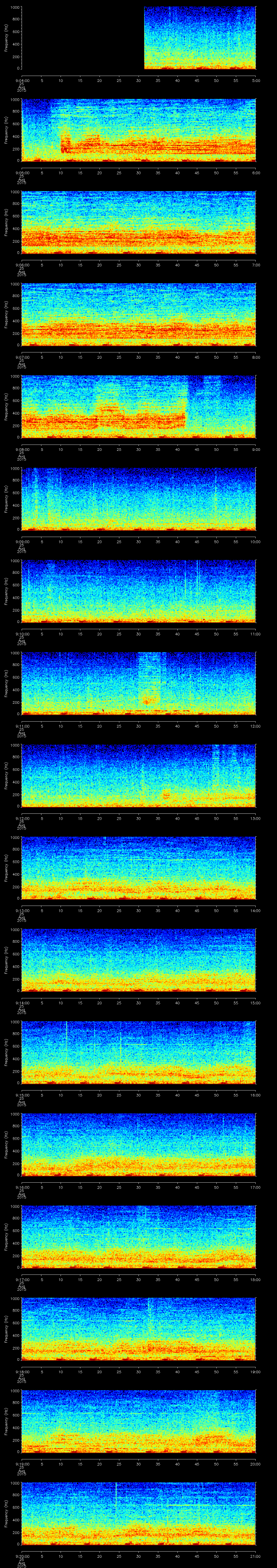Select the "16:00" end-of-axis label
Viewport: 277px width, 1568px height.
(x=256, y=1095)
